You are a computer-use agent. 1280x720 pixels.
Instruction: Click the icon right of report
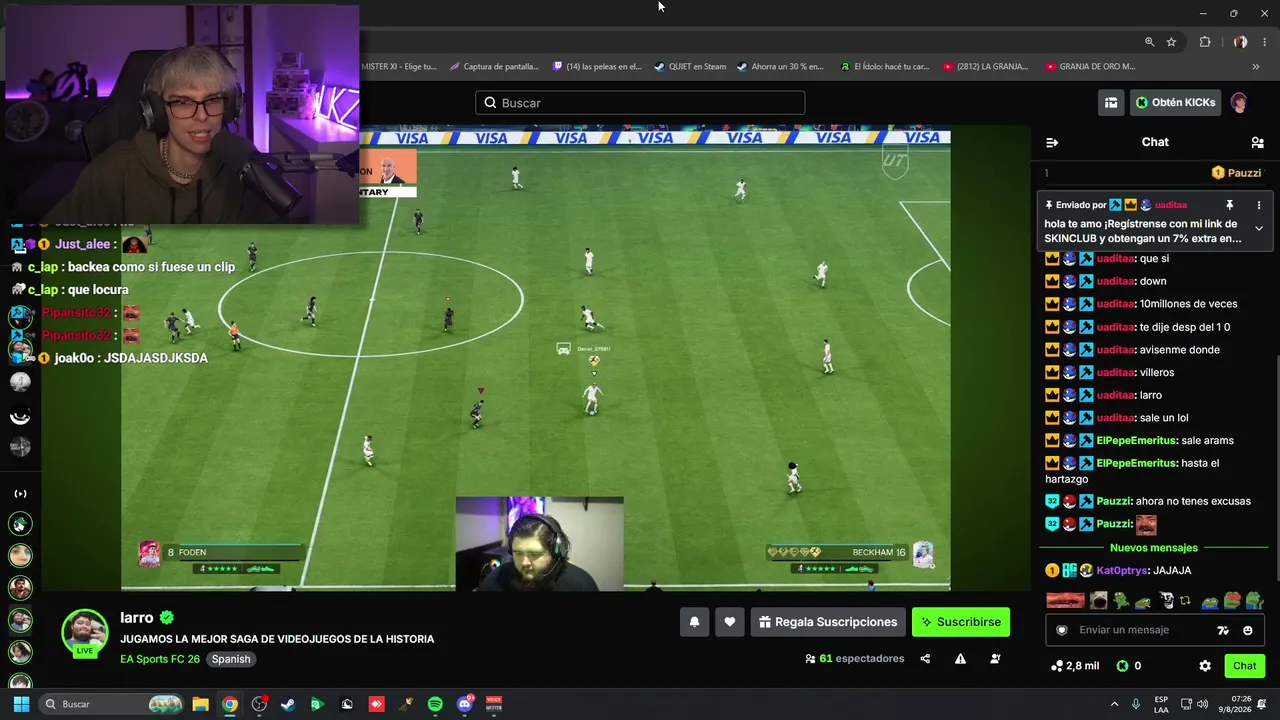tap(995, 659)
